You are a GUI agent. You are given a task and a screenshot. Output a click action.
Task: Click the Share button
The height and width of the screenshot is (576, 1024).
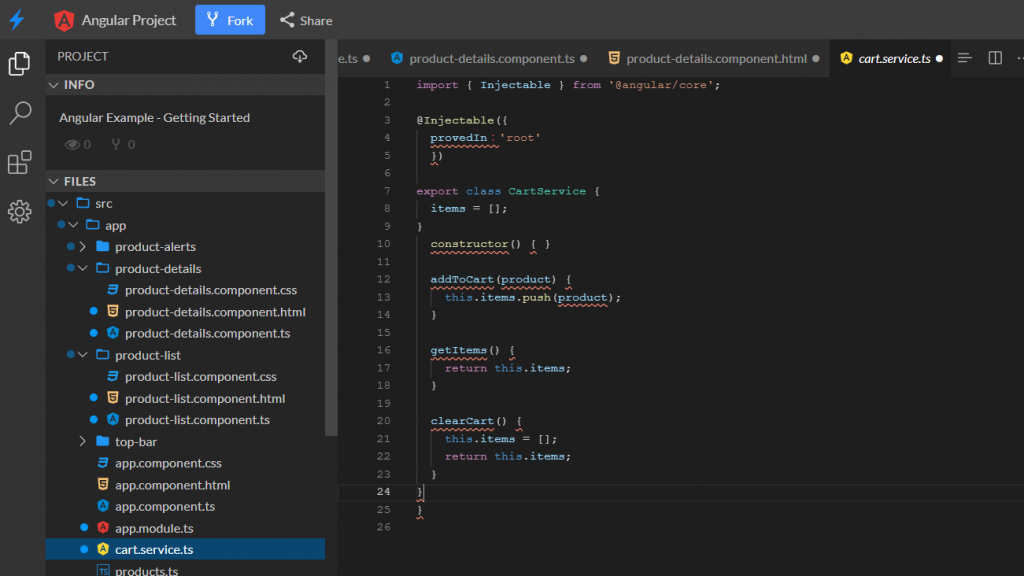tap(306, 20)
